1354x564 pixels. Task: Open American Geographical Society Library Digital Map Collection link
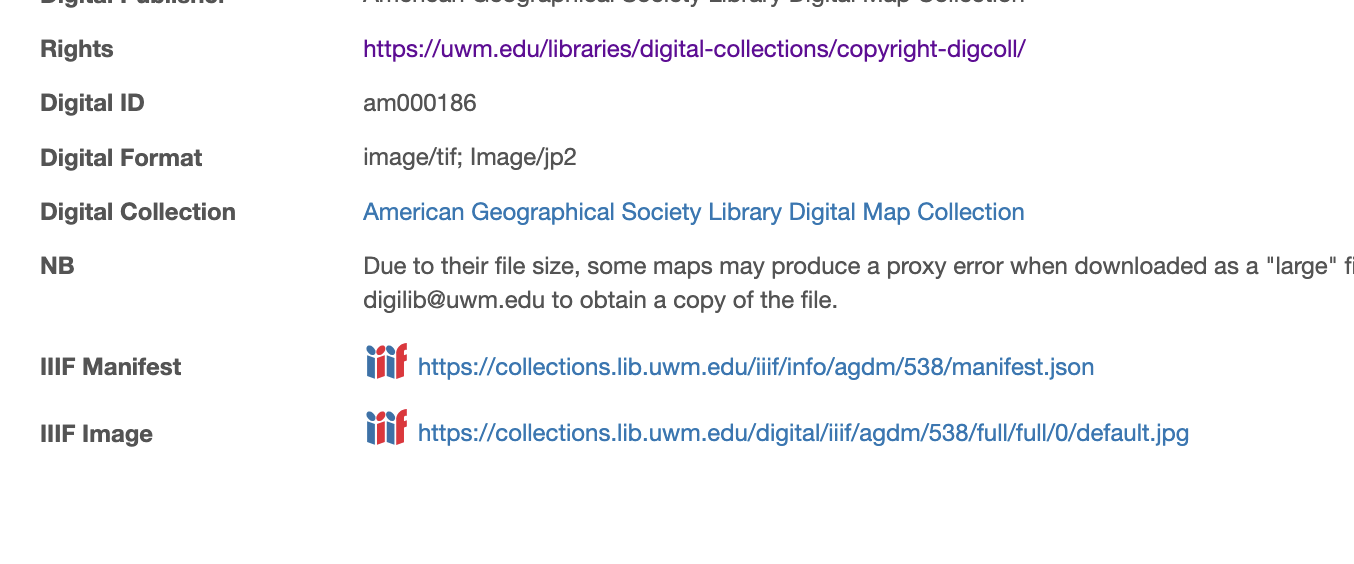pos(693,212)
